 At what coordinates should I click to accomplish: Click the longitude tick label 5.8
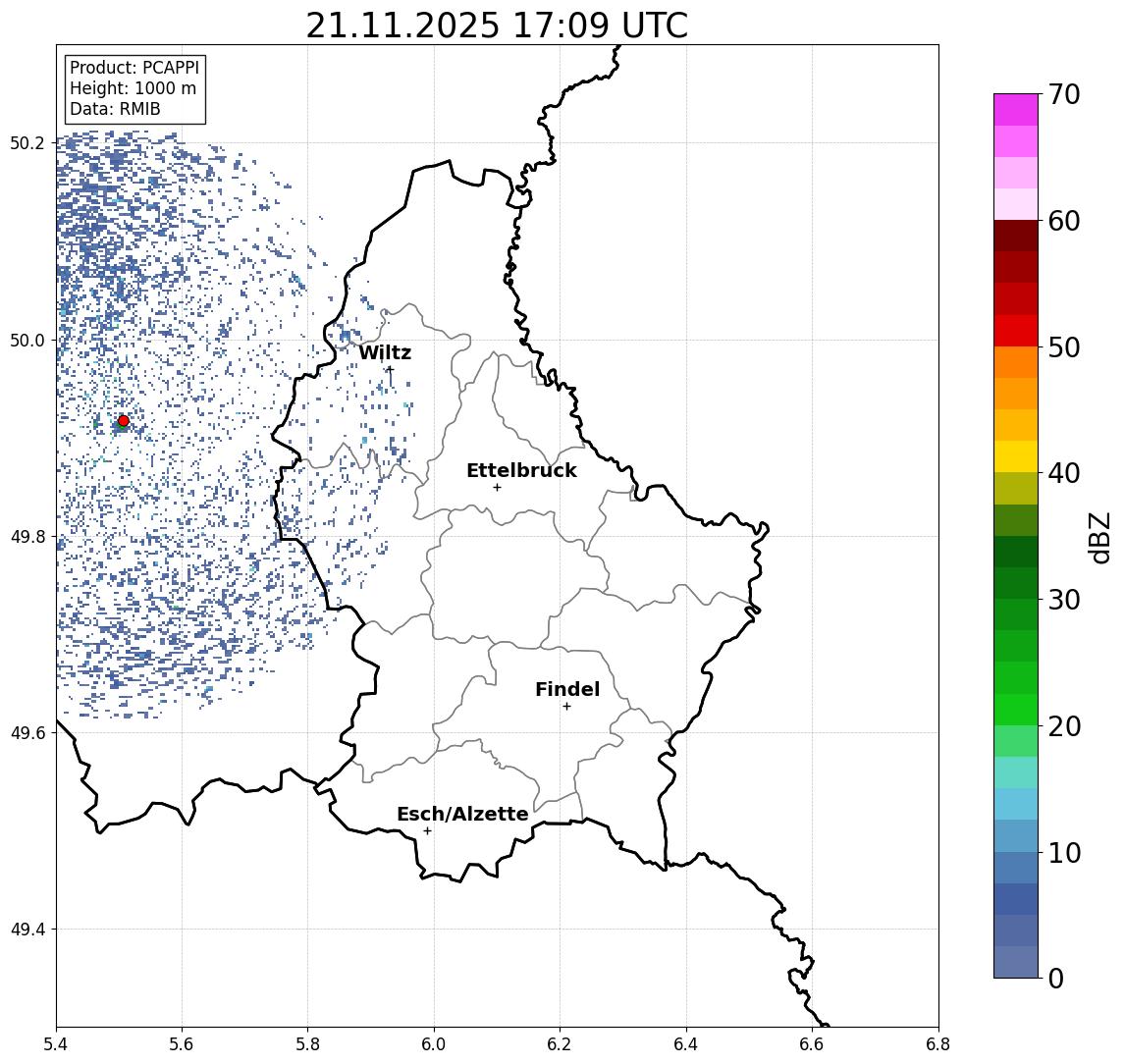coord(307,1044)
